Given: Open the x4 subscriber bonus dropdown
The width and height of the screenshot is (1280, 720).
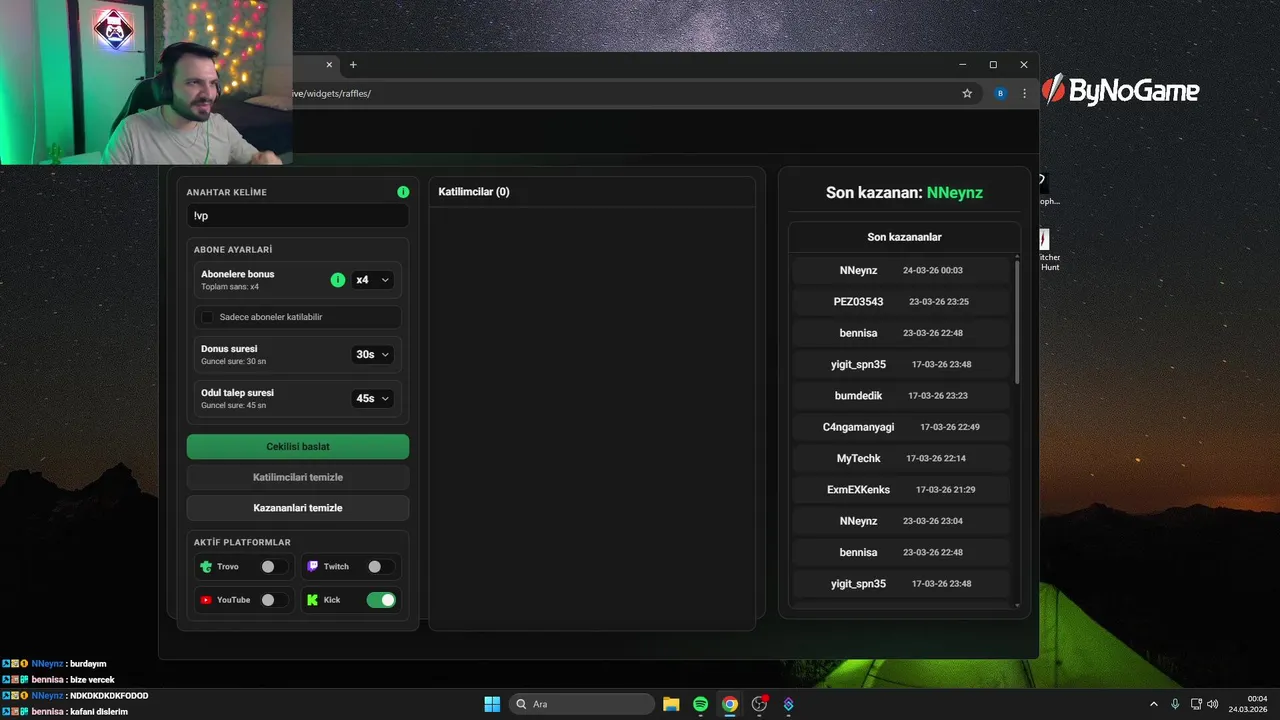Looking at the screenshot, I should [x=373, y=280].
